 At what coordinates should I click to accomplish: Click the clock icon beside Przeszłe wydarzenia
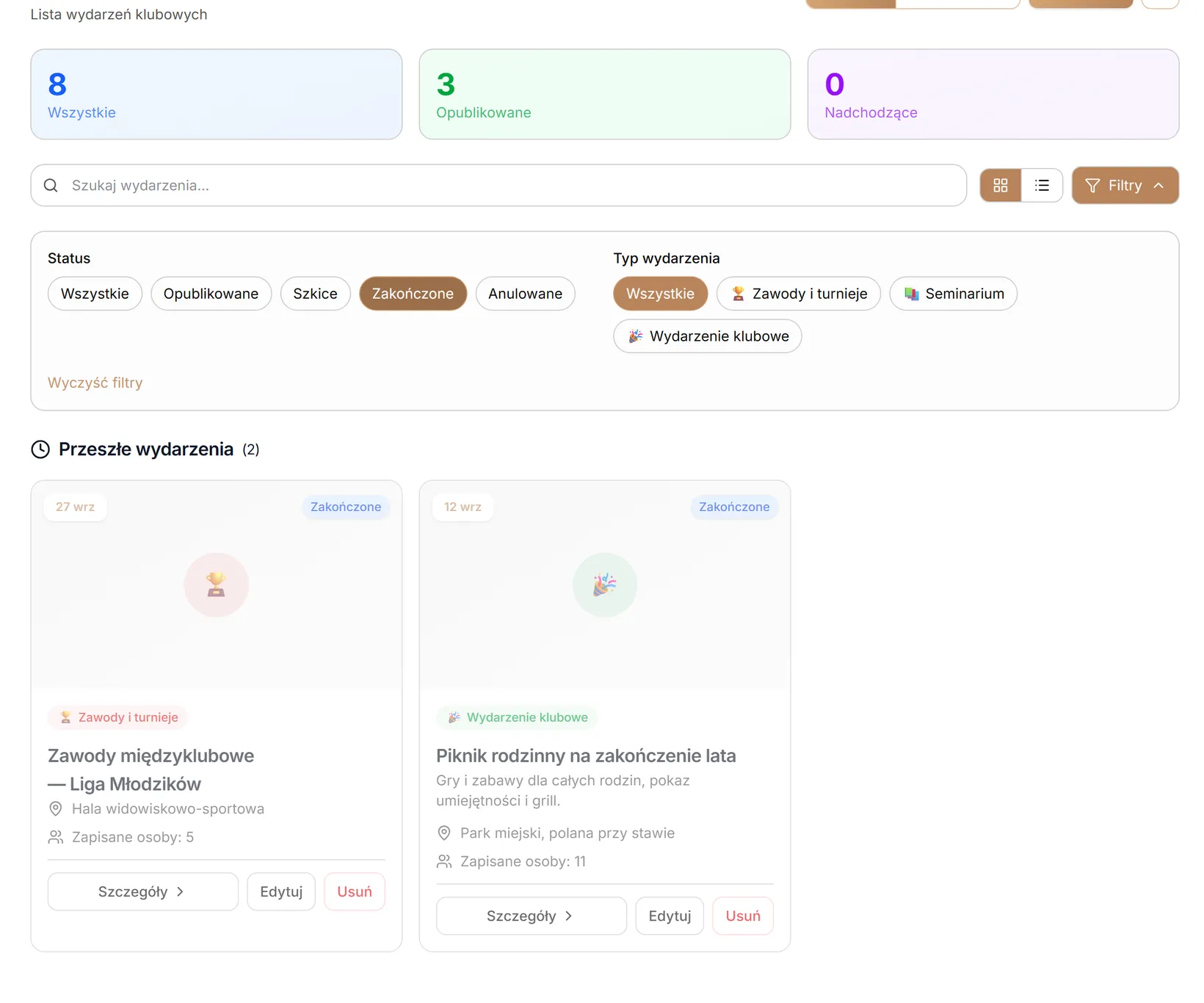point(40,449)
